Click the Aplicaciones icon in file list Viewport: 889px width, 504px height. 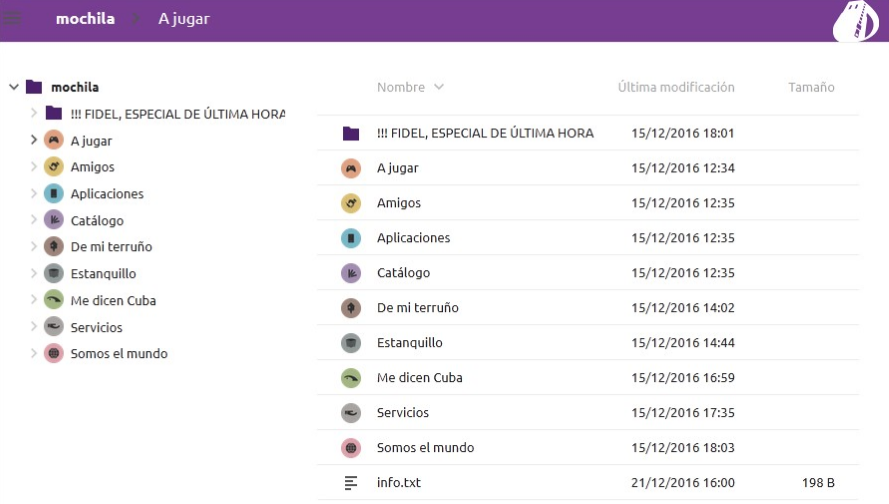(350, 238)
